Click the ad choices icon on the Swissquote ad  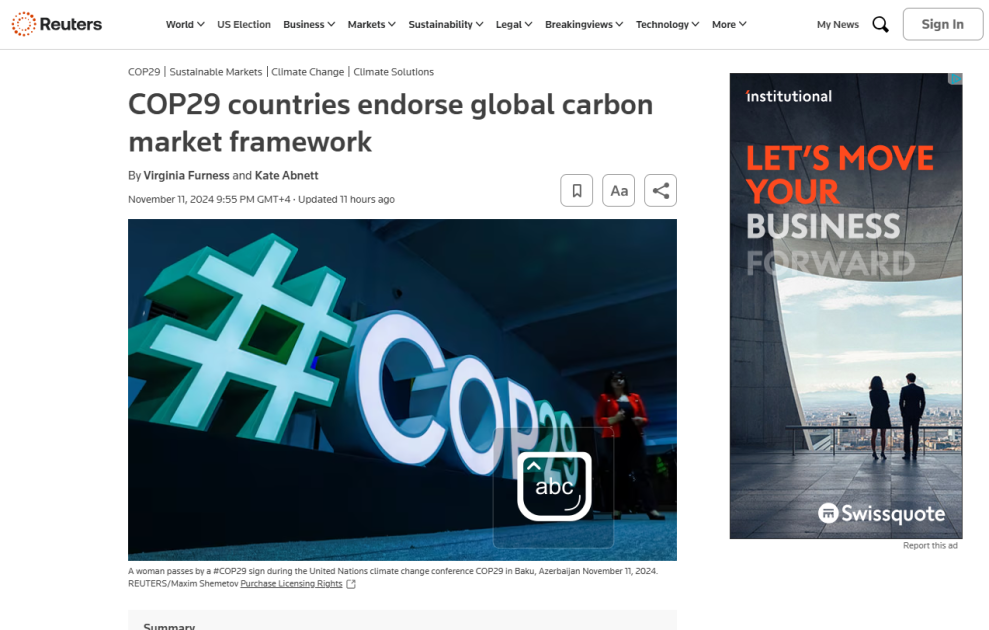click(955, 79)
